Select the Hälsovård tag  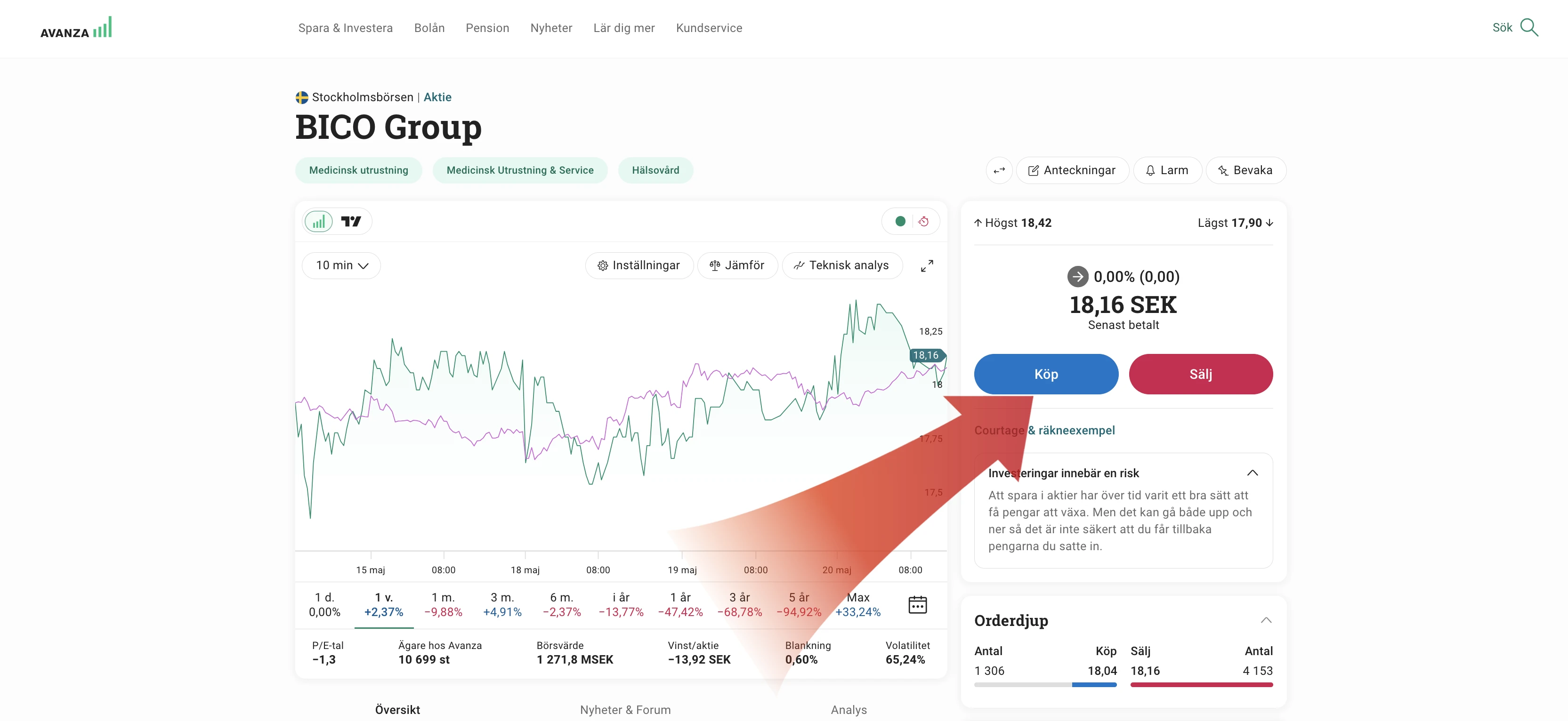click(x=655, y=170)
